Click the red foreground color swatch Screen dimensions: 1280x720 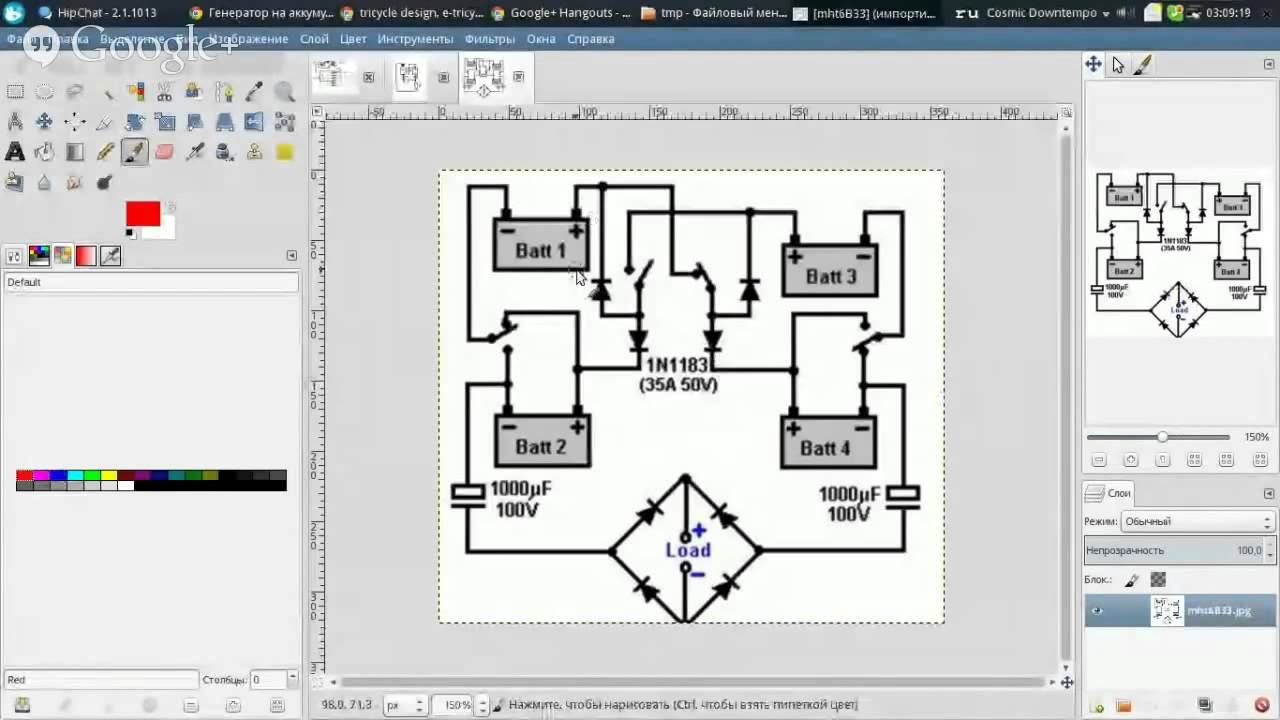pos(143,213)
